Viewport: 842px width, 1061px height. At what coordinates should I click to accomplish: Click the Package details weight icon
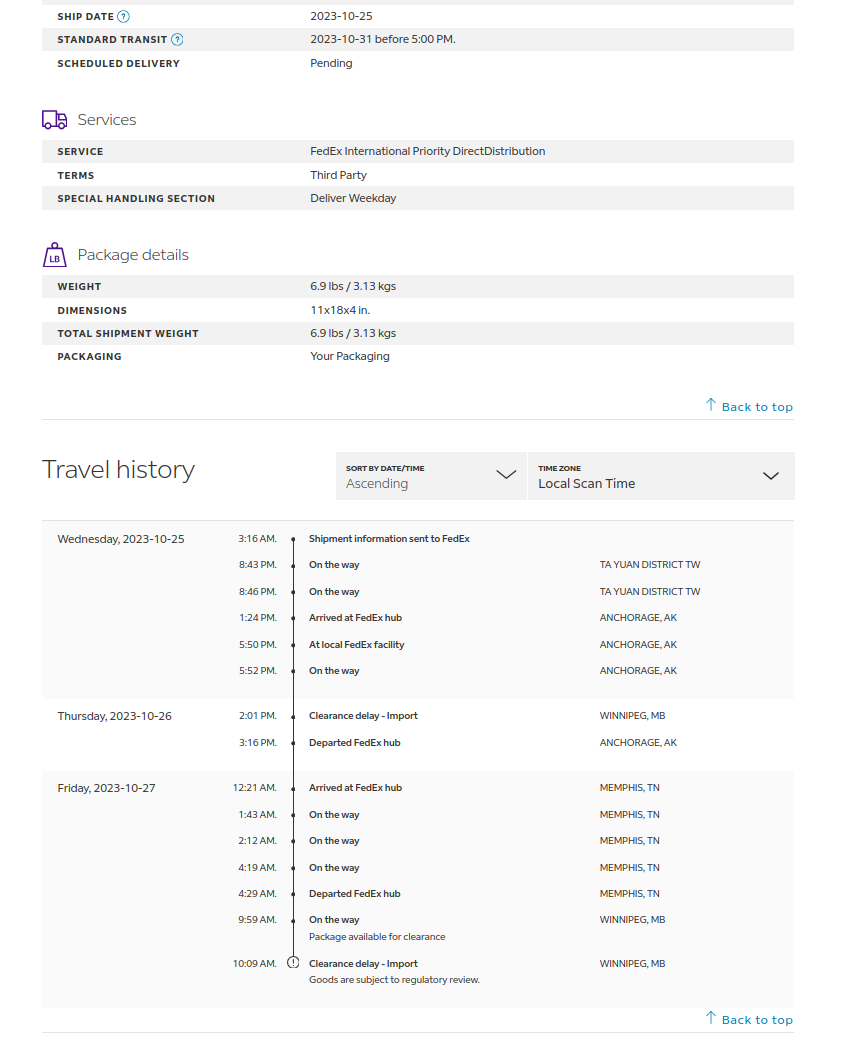coord(55,255)
